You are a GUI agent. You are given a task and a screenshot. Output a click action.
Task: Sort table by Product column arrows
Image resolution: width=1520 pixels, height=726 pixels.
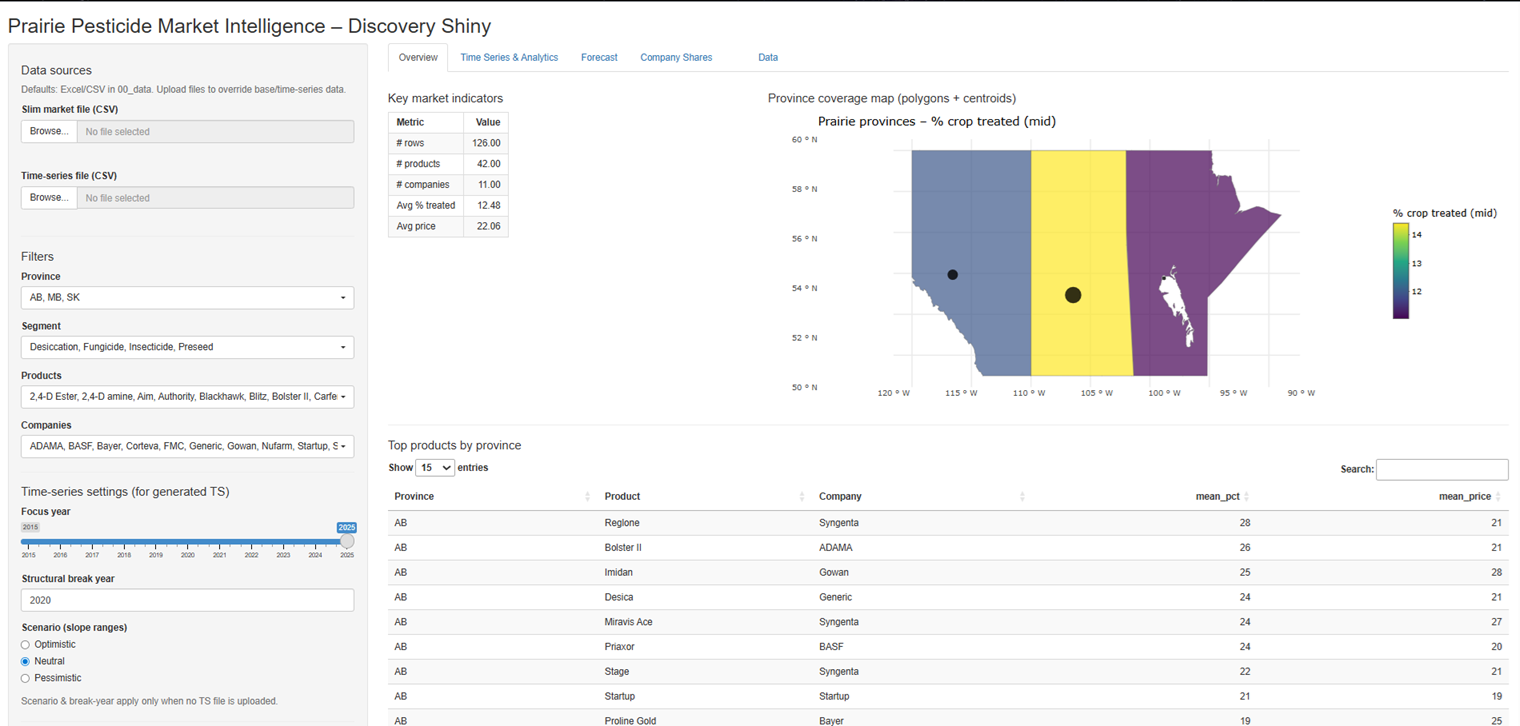click(802, 497)
